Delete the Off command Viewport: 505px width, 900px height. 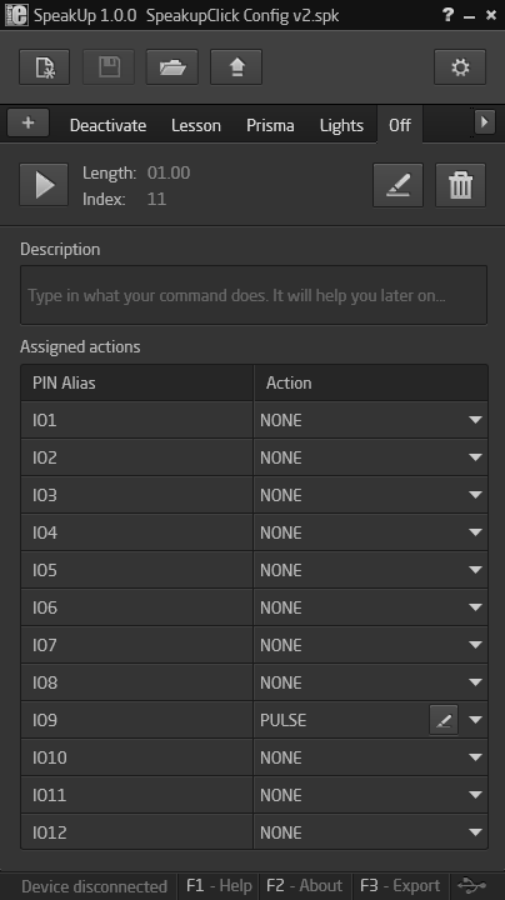point(460,185)
